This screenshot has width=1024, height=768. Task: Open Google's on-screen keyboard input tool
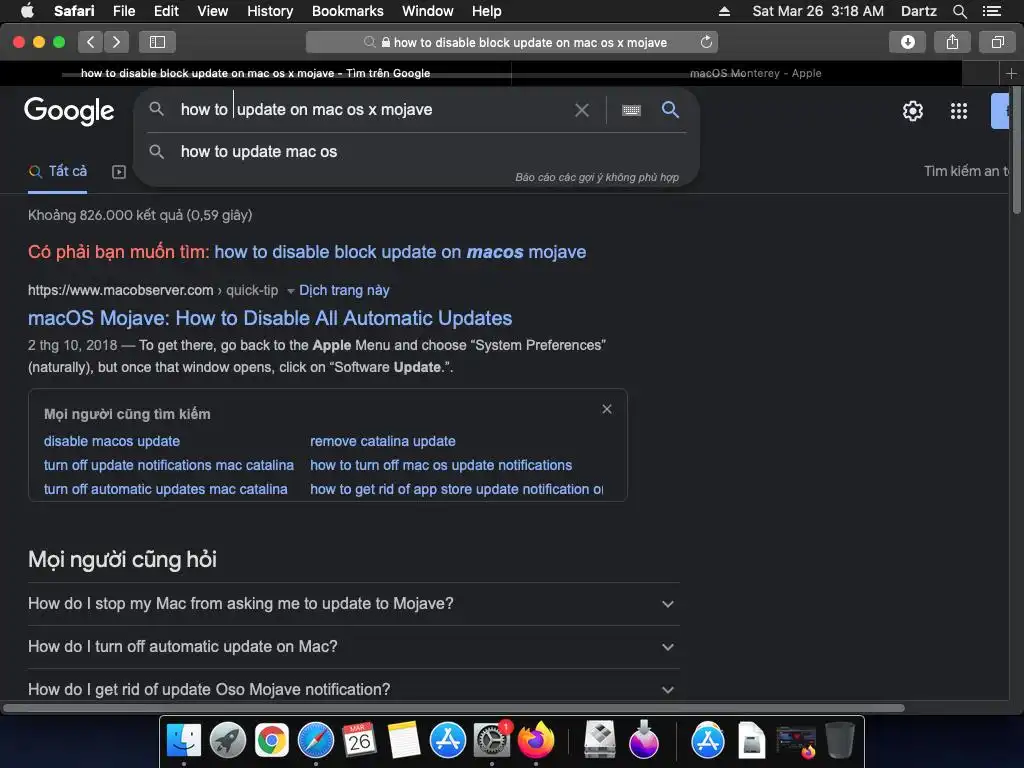(x=631, y=110)
